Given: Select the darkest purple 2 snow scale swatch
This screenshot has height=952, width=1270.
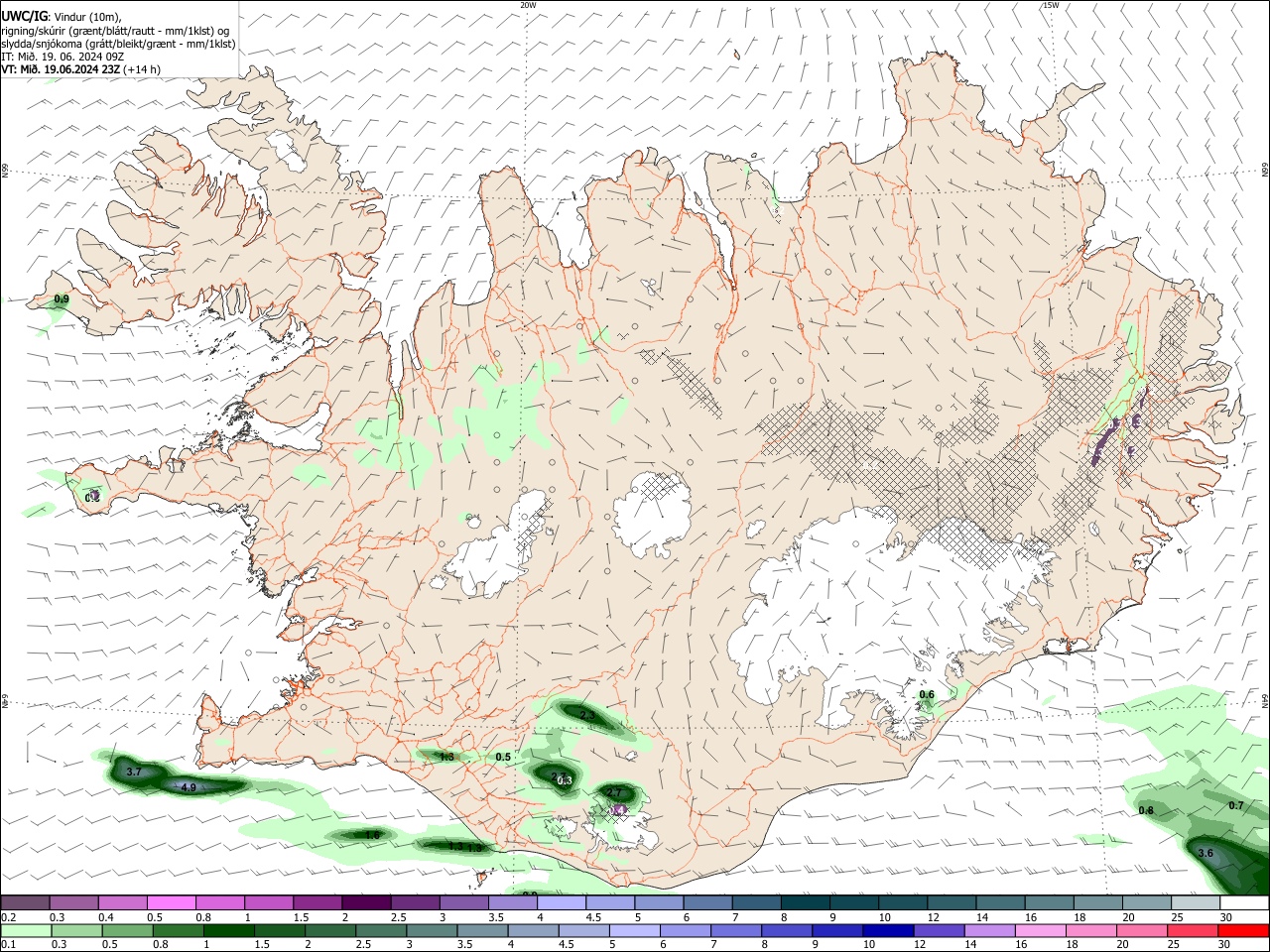Looking at the screenshot, I should [365, 902].
